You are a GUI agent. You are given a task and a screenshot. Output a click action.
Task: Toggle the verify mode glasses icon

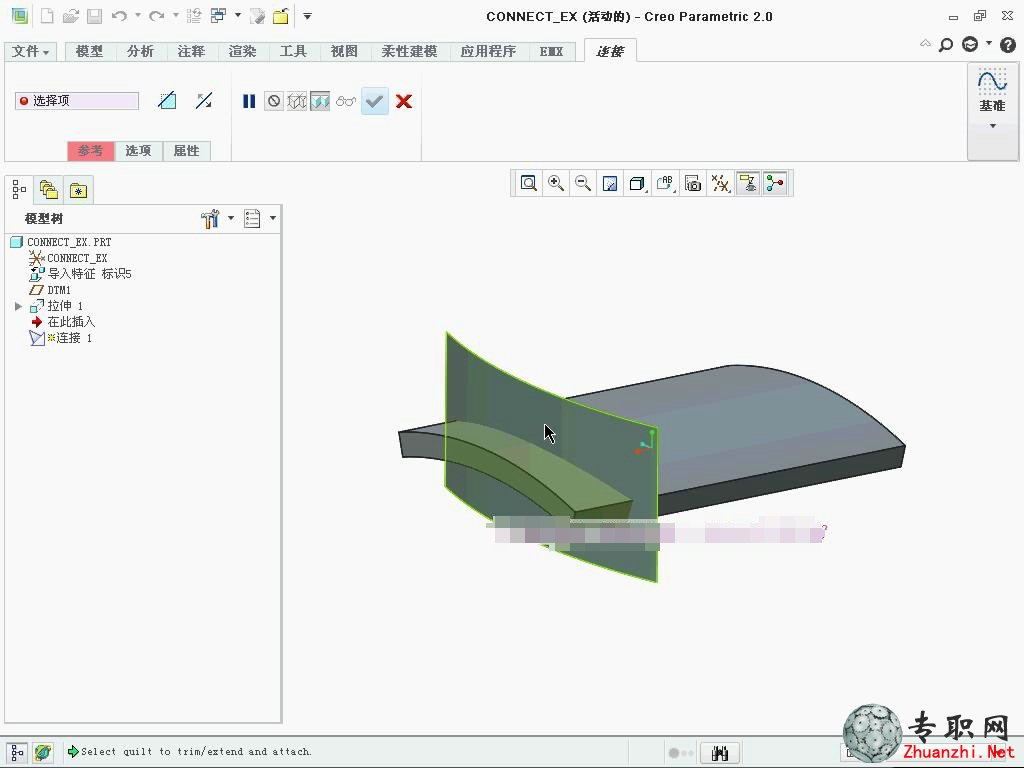tap(345, 101)
